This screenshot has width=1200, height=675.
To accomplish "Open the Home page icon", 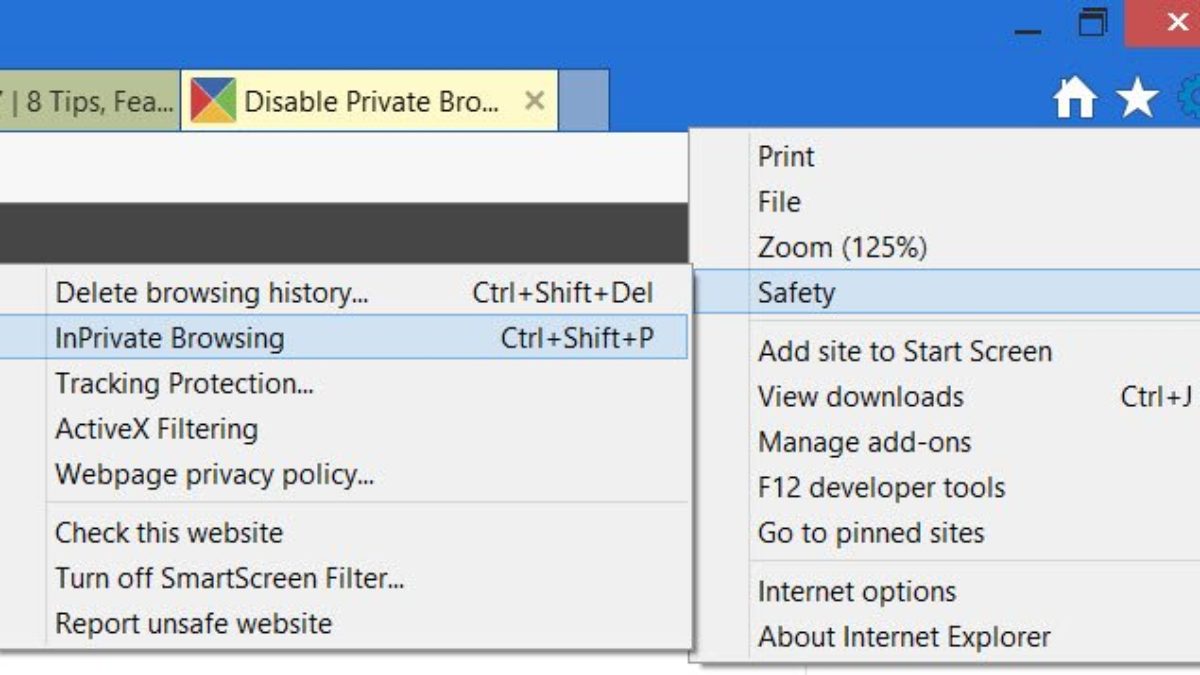I will [x=1075, y=99].
